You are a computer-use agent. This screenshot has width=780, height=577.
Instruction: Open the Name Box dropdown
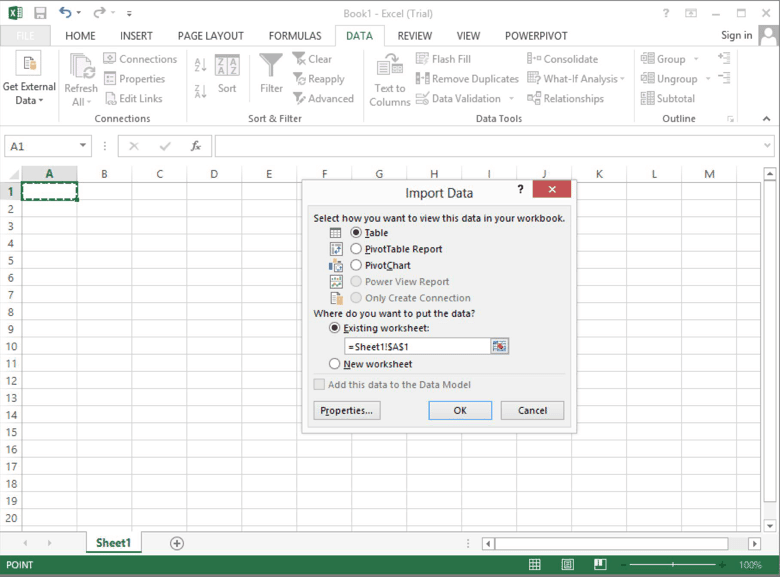83,145
